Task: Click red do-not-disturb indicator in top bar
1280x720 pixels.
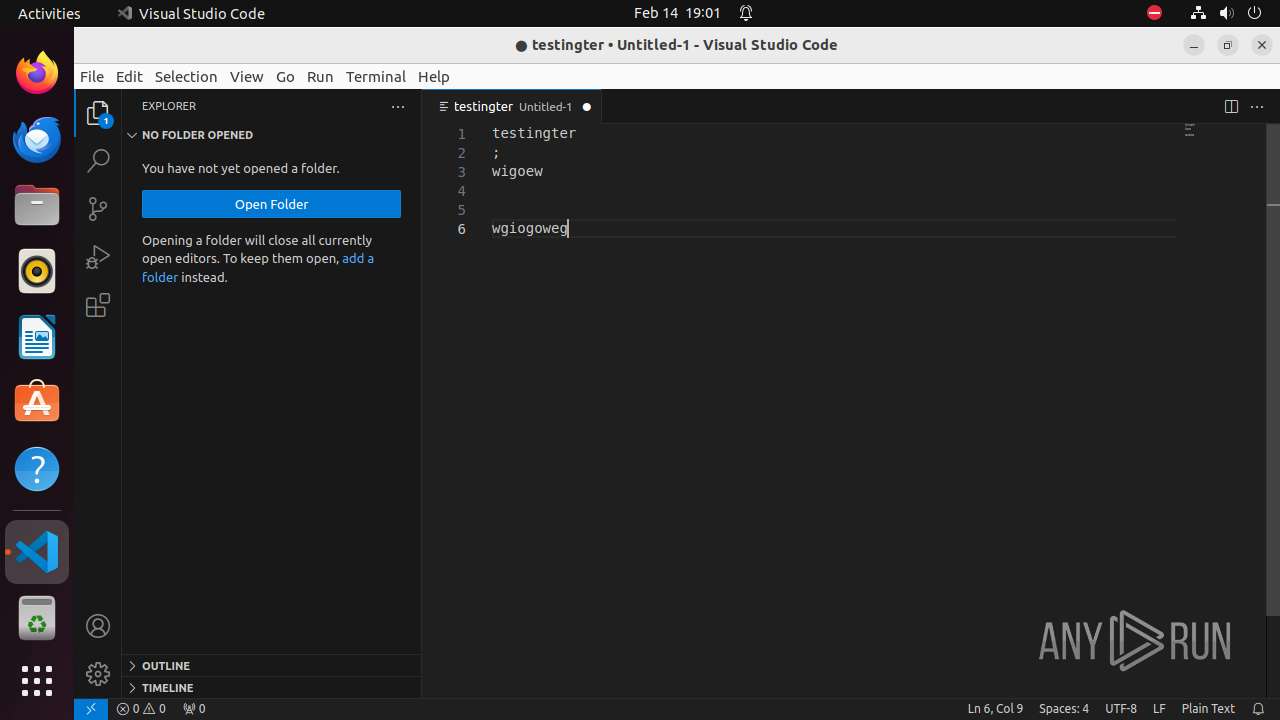Action: (x=1154, y=13)
